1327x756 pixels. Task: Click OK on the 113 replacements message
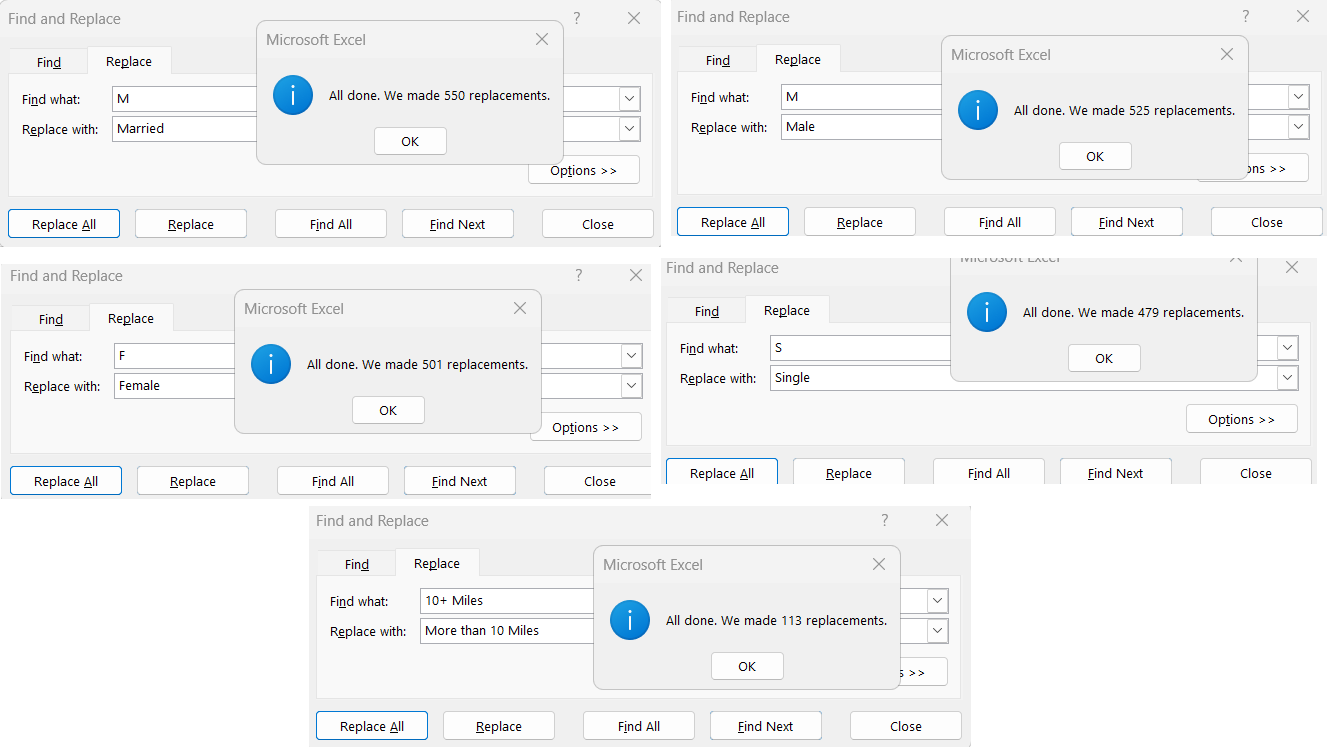[747, 665]
